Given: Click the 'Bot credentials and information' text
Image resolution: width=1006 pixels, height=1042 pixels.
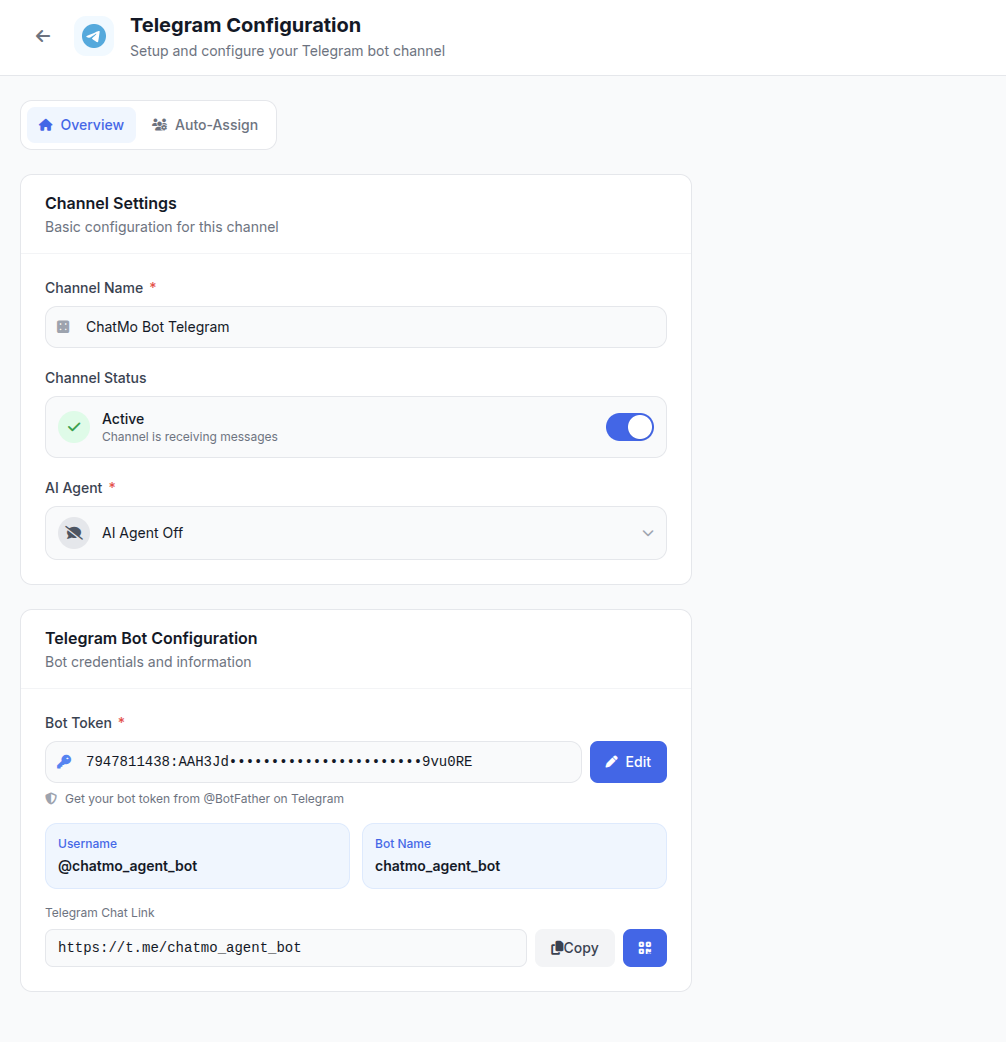Looking at the screenshot, I should click(148, 663).
